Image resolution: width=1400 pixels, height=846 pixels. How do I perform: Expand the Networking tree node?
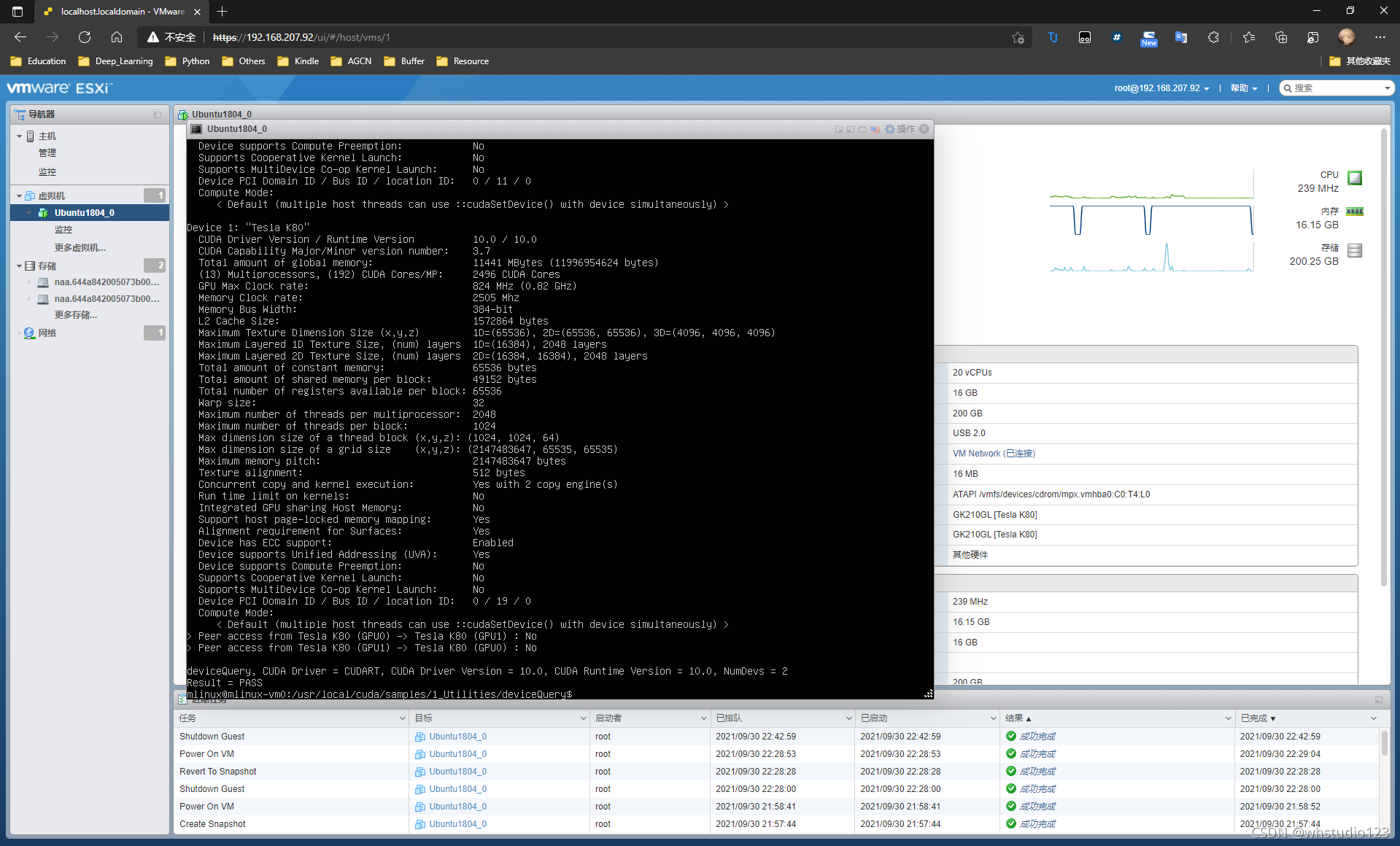click(19, 333)
